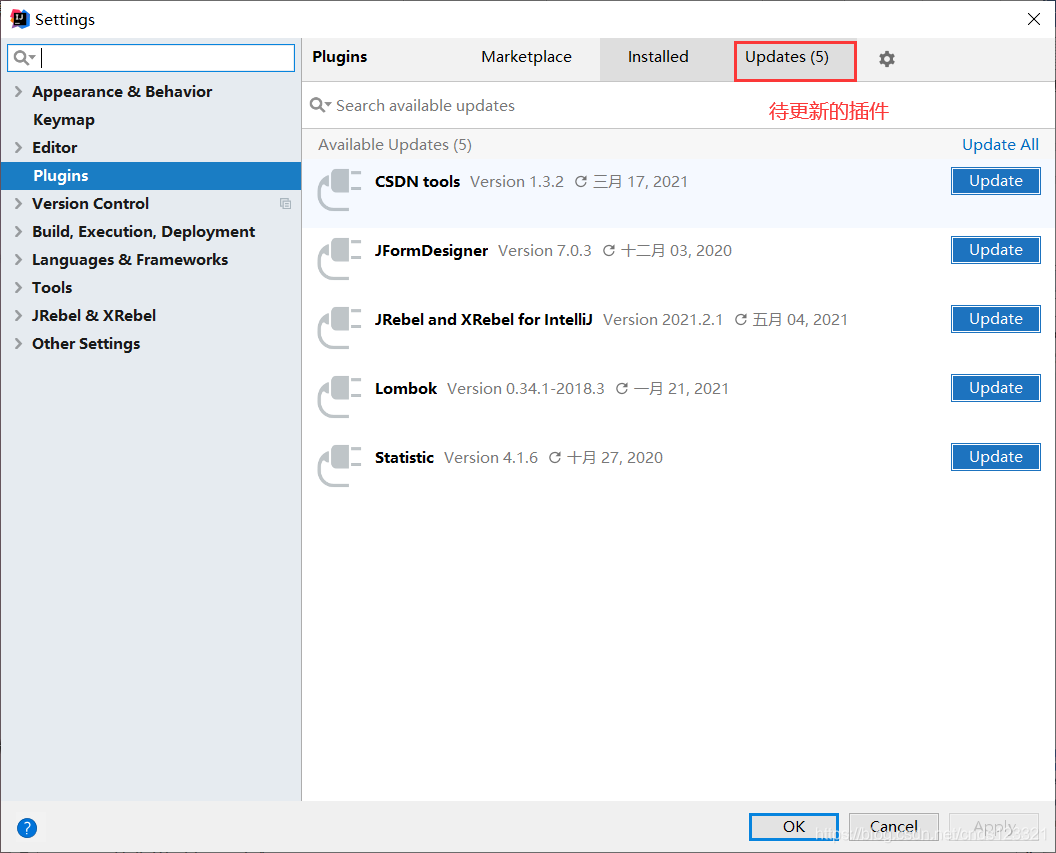Confirm with the OK button

[793, 827]
